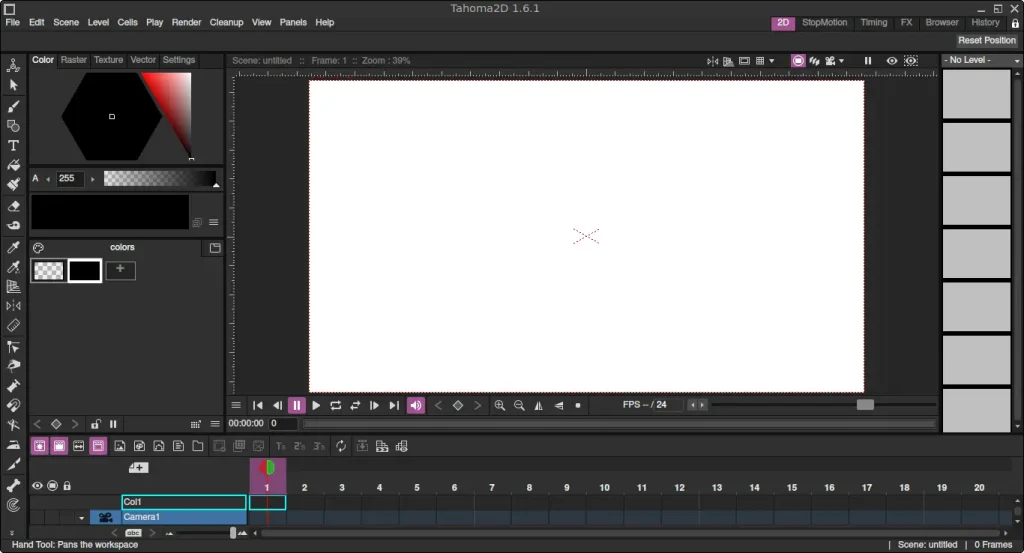Select the transparent checkered color swatch
Image resolution: width=1024 pixels, height=553 pixels.
[x=48, y=270]
